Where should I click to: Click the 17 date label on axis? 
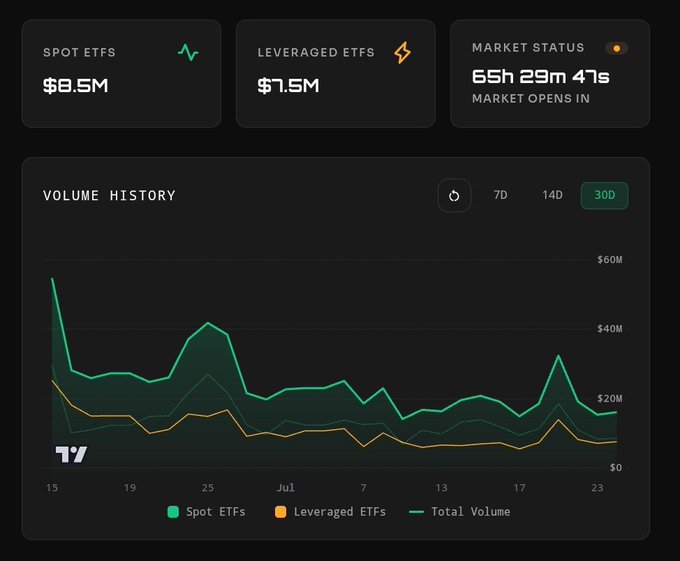coord(520,488)
